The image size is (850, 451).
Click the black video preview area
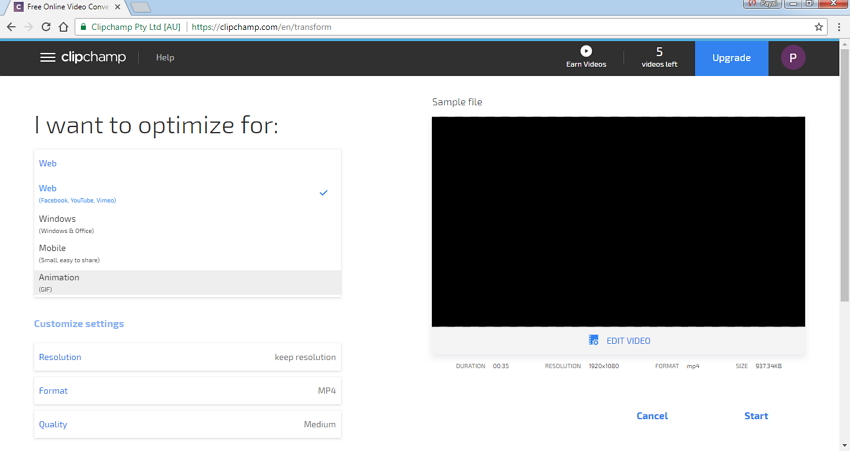[x=619, y=222]
